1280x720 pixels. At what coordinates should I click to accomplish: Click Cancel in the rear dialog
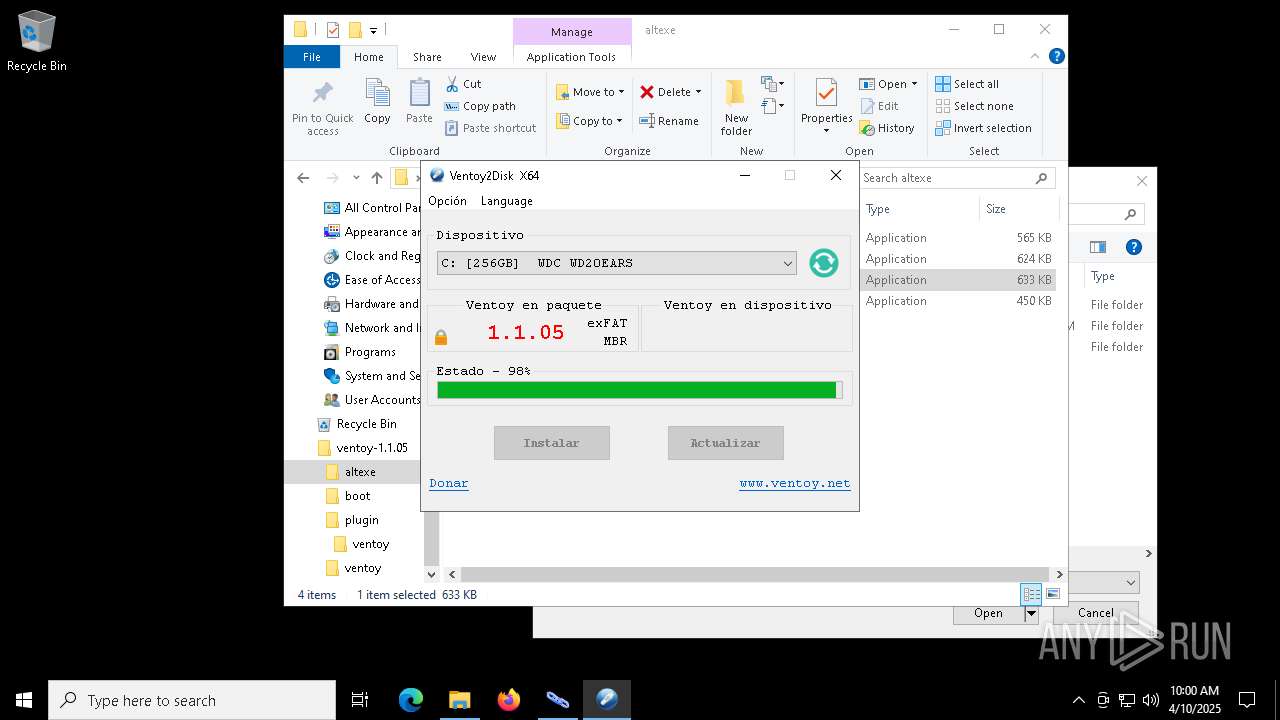[1095, 613]
